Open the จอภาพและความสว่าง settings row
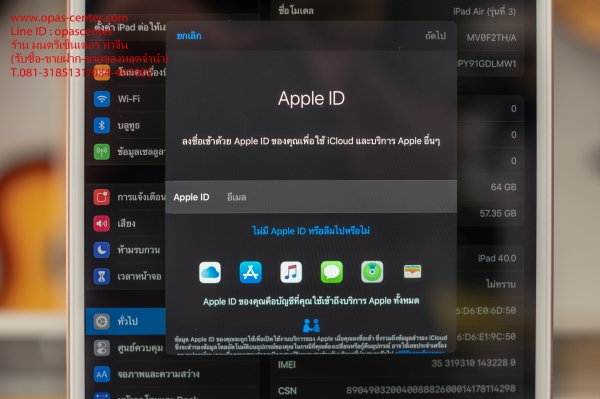This screenshot has height=399, width=600. click(x=172, y=374)
